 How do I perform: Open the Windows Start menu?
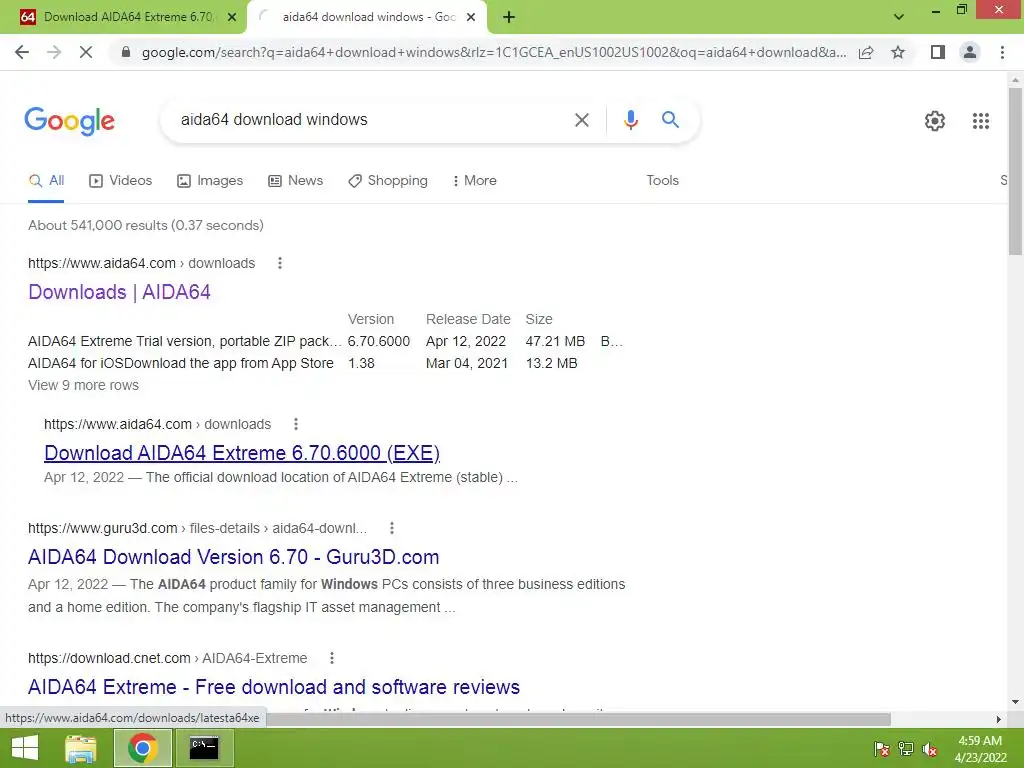tap(25, 748)
